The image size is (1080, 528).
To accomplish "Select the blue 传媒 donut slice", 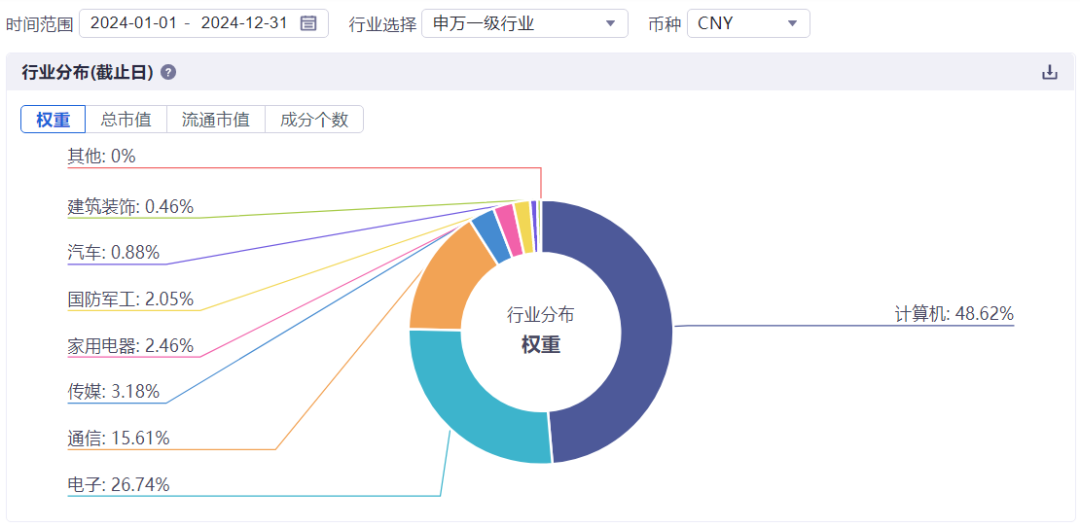I will [x=491, y=236].
